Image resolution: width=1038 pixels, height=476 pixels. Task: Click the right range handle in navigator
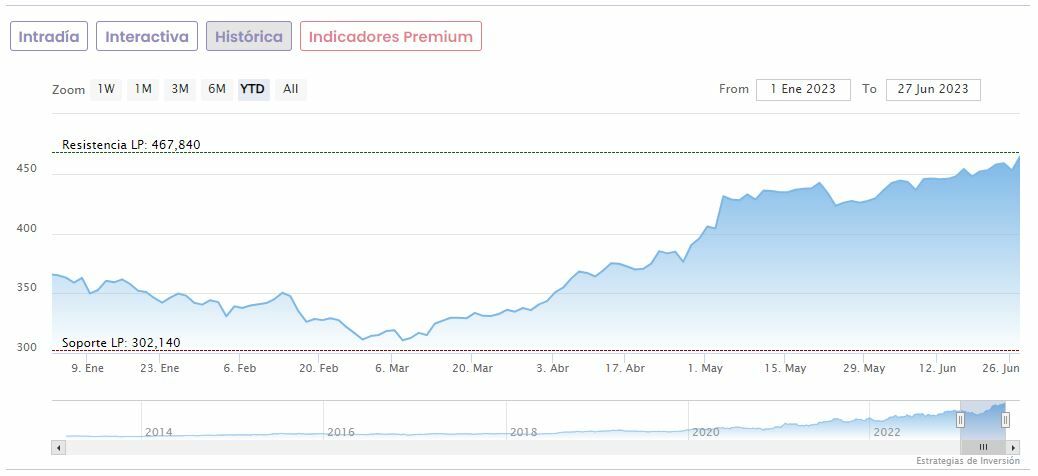click(1005, 420)
